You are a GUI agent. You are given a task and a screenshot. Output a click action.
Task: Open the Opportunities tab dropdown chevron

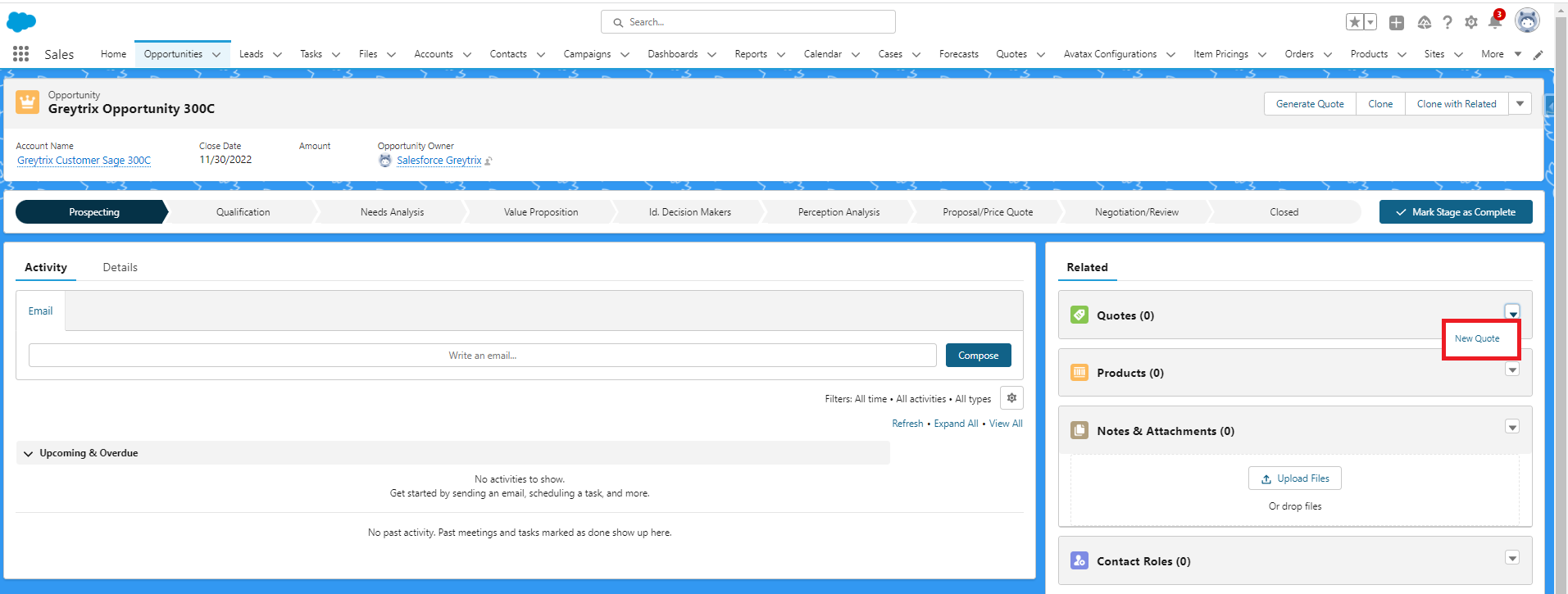[x=216, y=55]
